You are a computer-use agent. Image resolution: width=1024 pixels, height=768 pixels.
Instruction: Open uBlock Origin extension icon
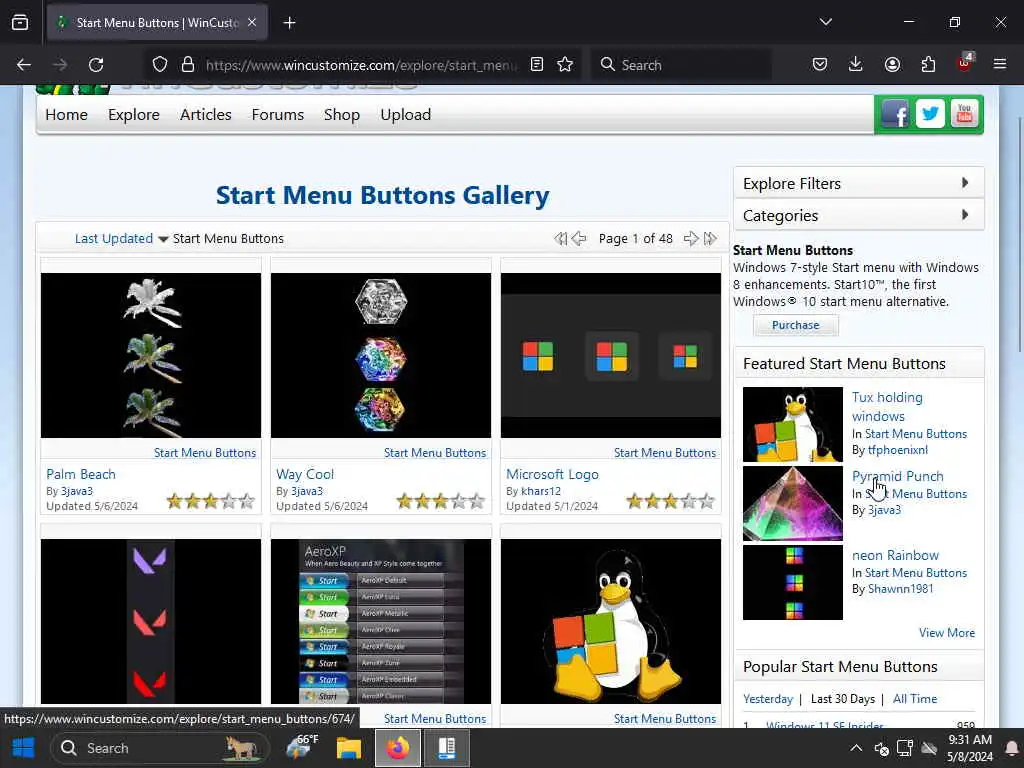965,63
